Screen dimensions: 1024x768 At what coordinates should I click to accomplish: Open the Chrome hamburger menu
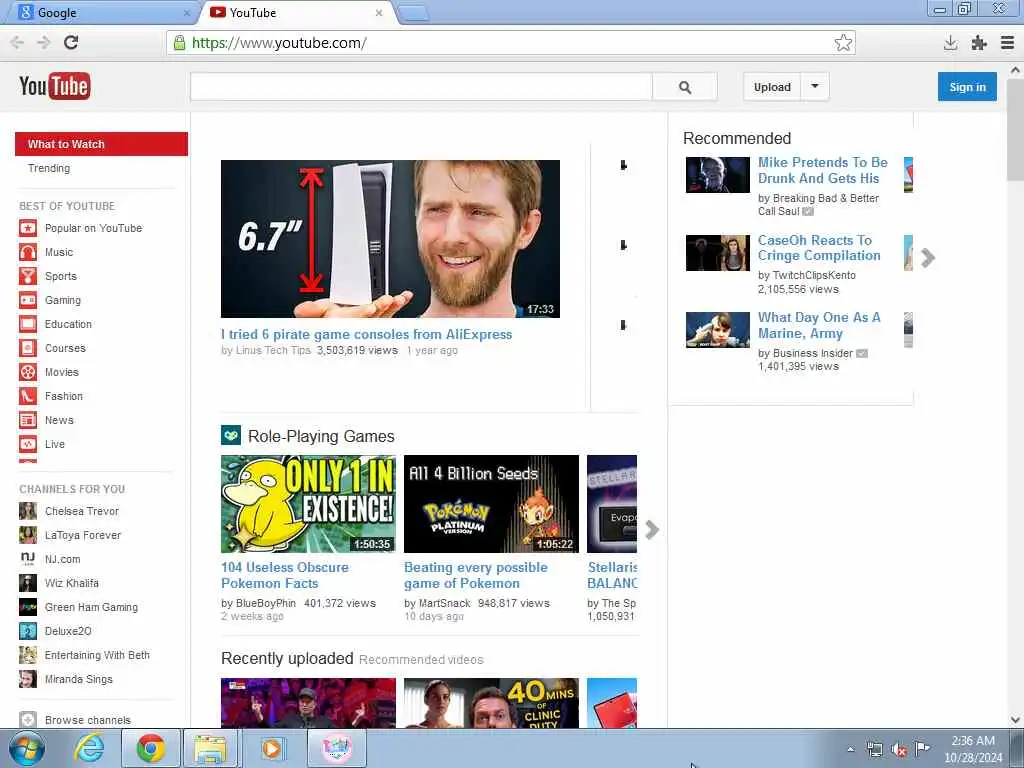1007,43
